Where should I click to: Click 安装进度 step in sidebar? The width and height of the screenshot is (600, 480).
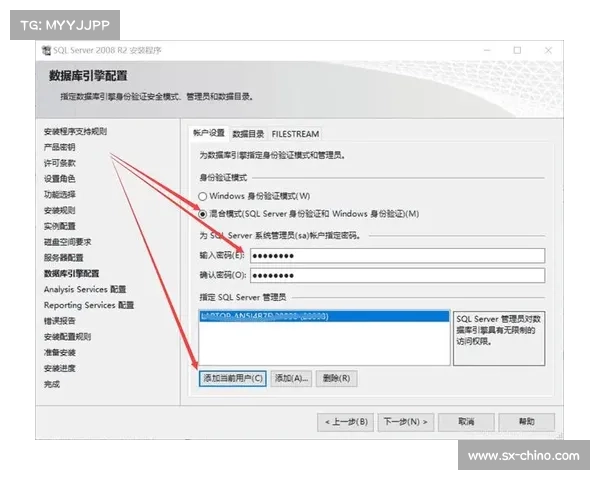pos(59,368)
